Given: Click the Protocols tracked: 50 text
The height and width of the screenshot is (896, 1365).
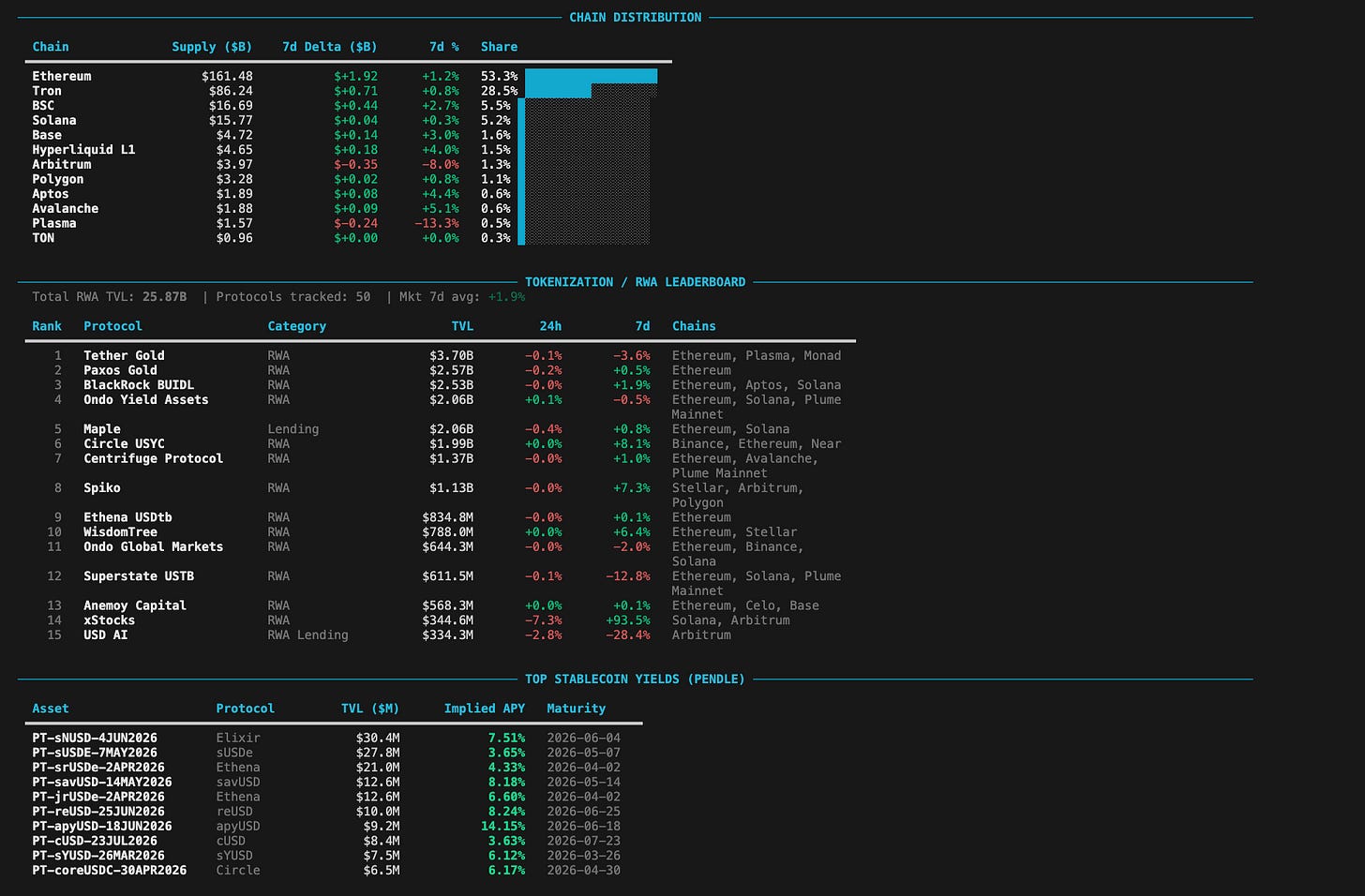Looking at the screenshot, I should [x=293, y=297].
